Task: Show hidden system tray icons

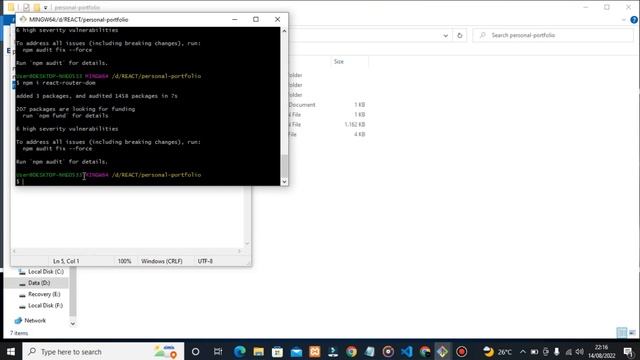Action: (523, 351)
